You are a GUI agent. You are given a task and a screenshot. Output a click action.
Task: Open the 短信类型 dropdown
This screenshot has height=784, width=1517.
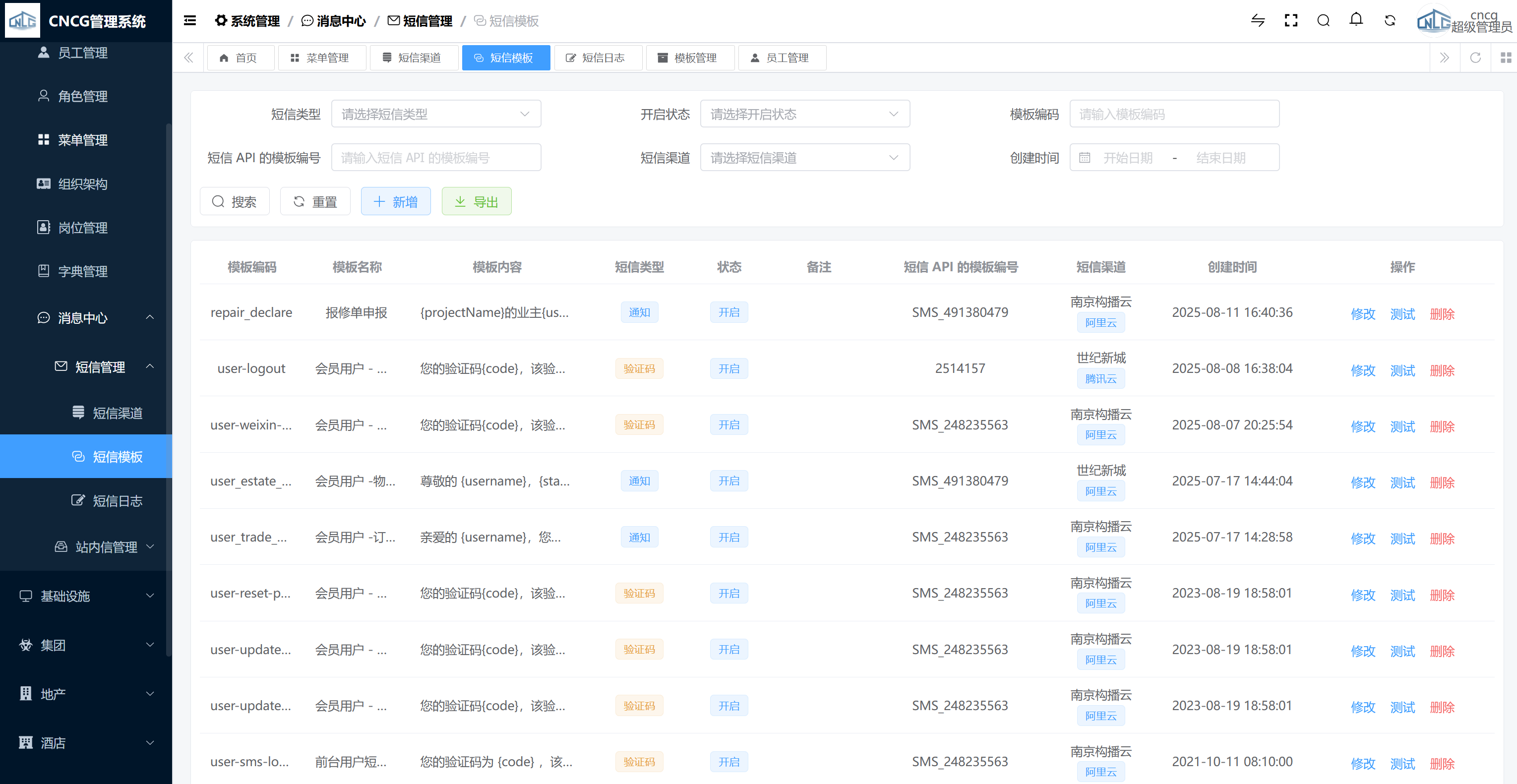click(x=436, y=114)
